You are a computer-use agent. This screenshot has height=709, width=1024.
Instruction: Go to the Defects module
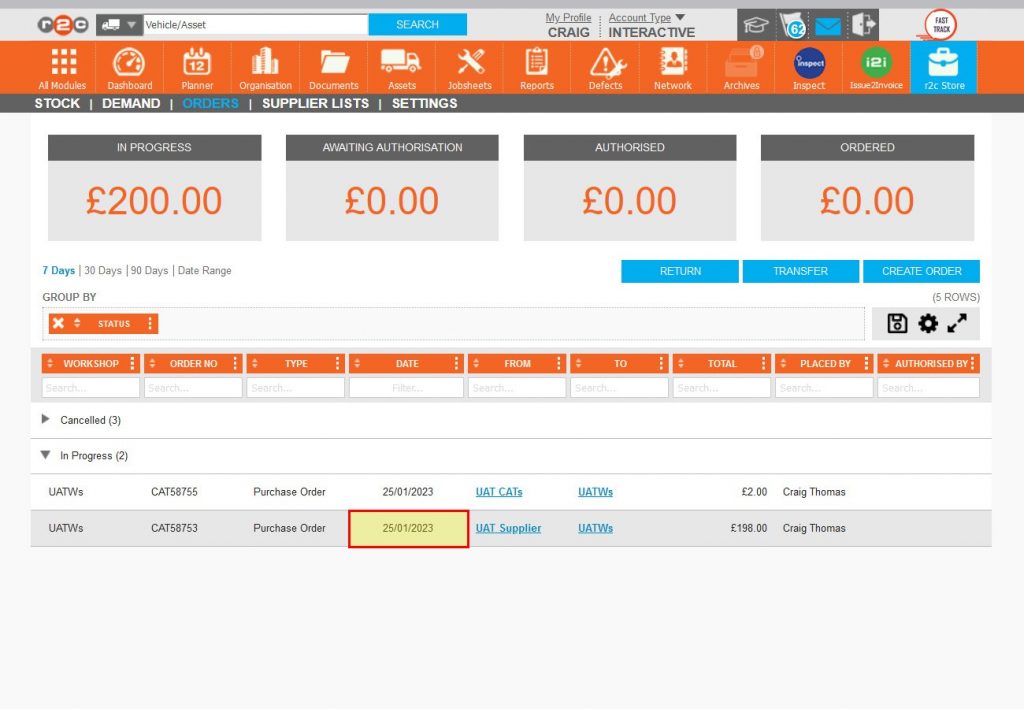pyautogui.click(x=605, y=66)
